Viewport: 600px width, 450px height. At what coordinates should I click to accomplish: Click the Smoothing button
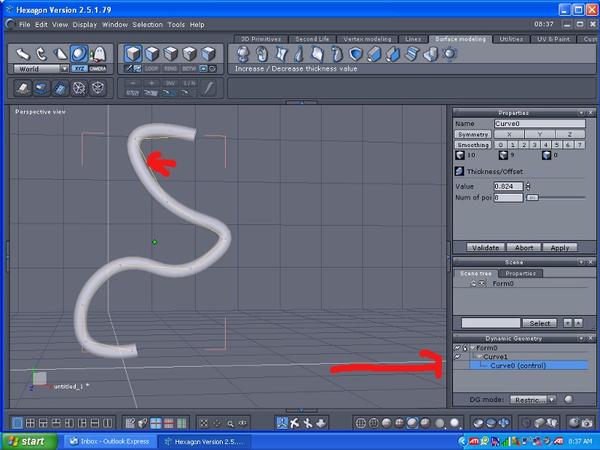coord(473,145)
